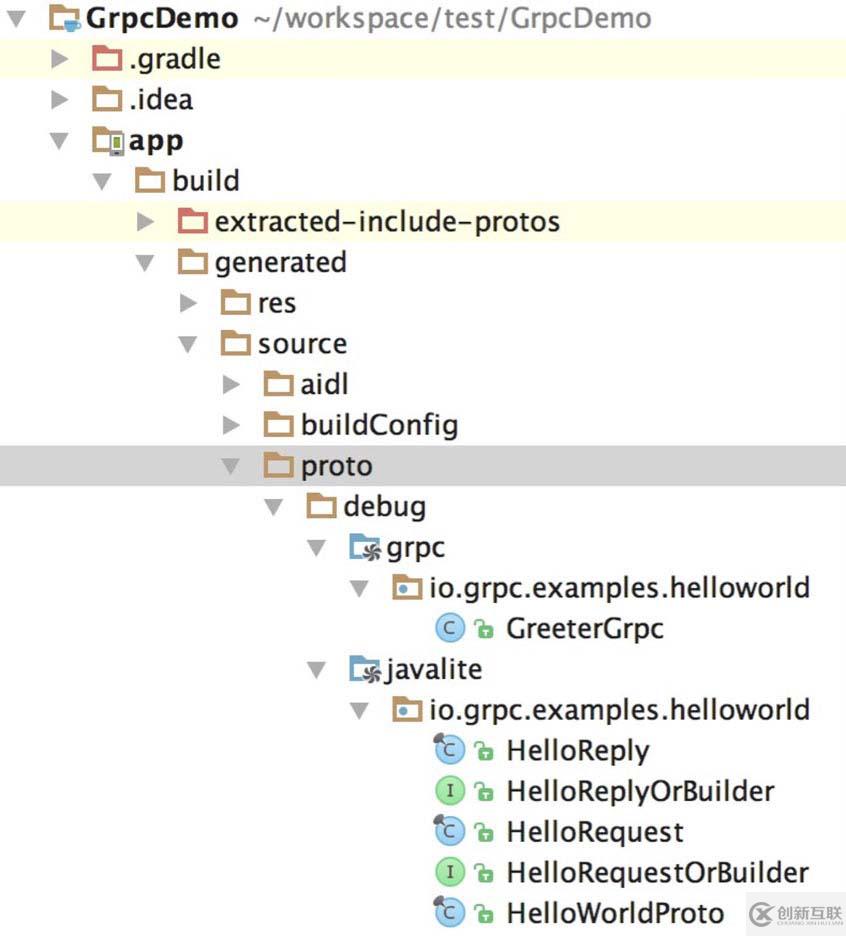This screenshot has height=936, width=846.
Task: Click the app module folder icon
Action: click(107, 141)
